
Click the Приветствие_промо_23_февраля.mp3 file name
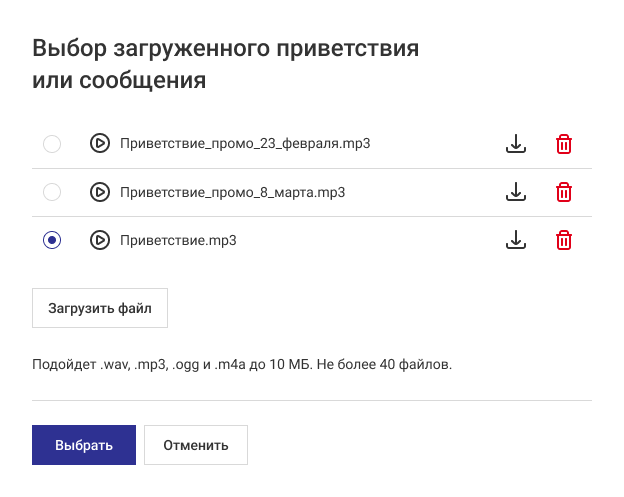pyautogui.click(x=245, y=144)
